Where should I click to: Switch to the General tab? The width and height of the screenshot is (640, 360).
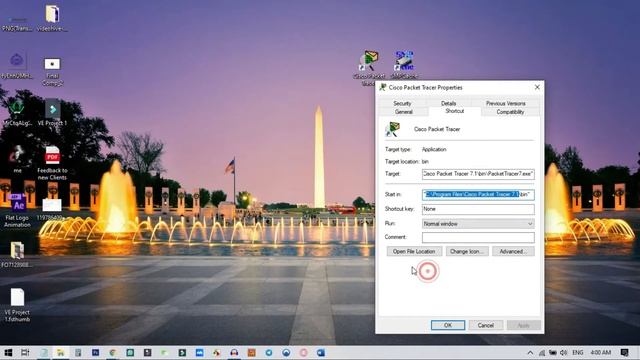click(x=404, y=112)
